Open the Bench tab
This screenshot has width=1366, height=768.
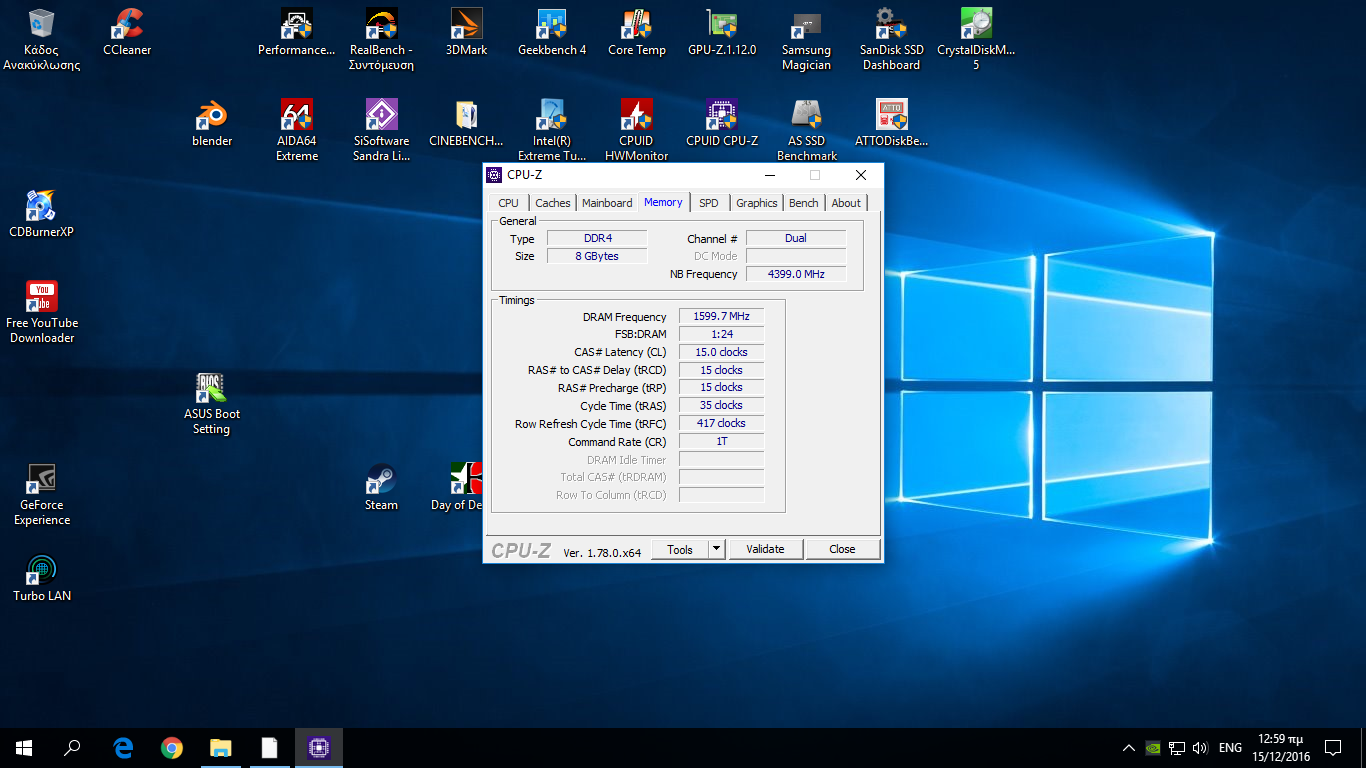[803, 203]
